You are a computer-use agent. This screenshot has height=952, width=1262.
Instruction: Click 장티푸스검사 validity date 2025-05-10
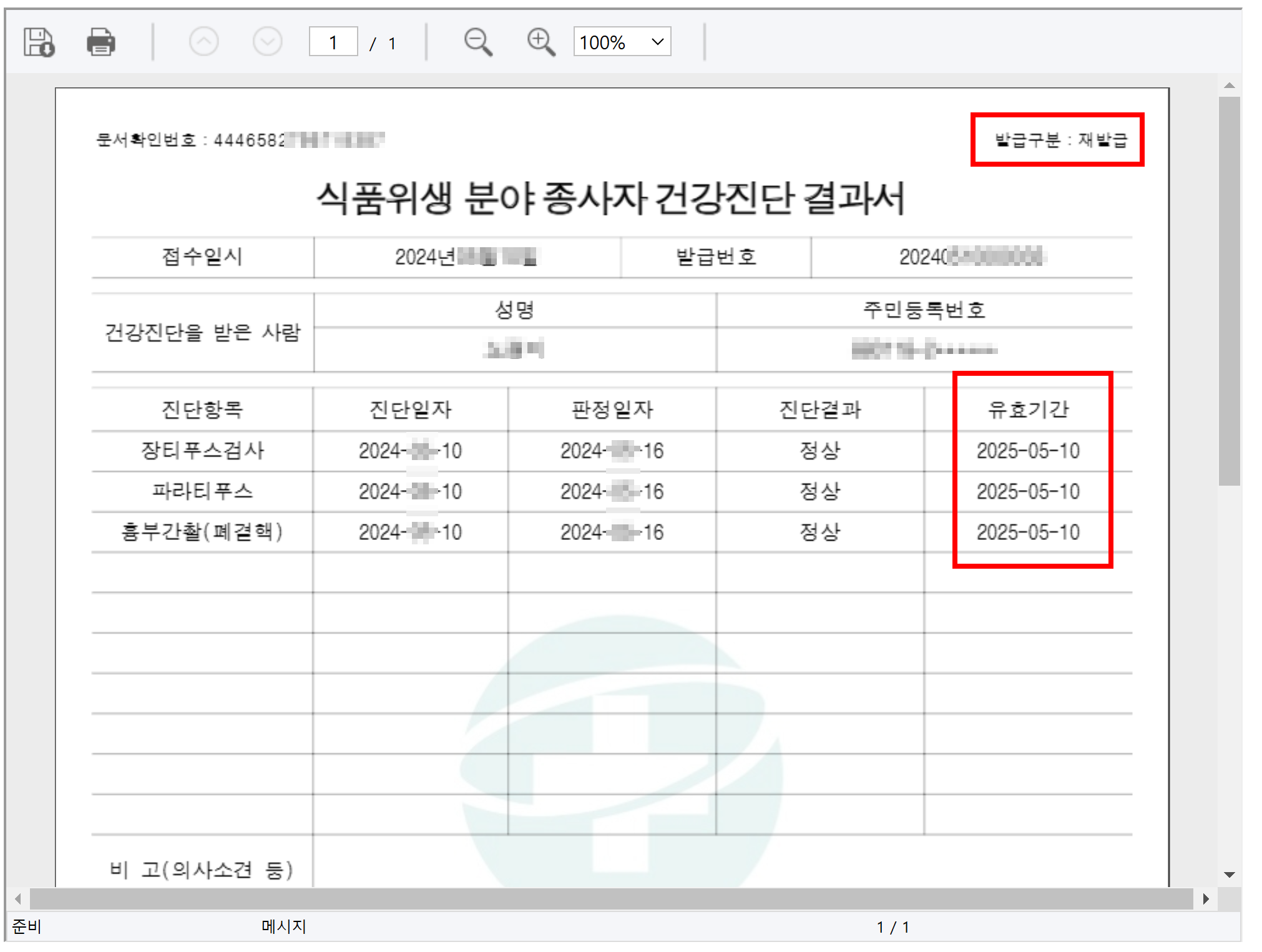pos(1028,451)
